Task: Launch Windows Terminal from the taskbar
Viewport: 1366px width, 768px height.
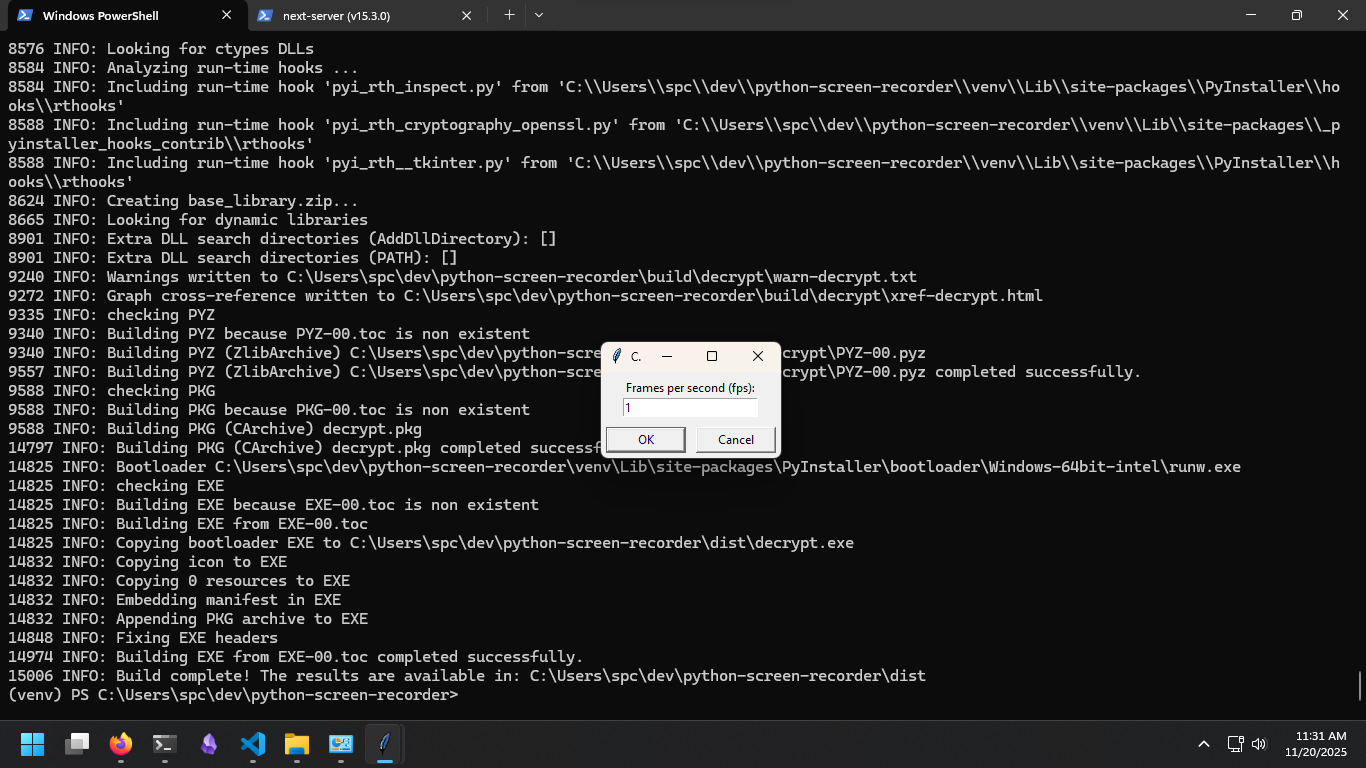Action: 163,744
